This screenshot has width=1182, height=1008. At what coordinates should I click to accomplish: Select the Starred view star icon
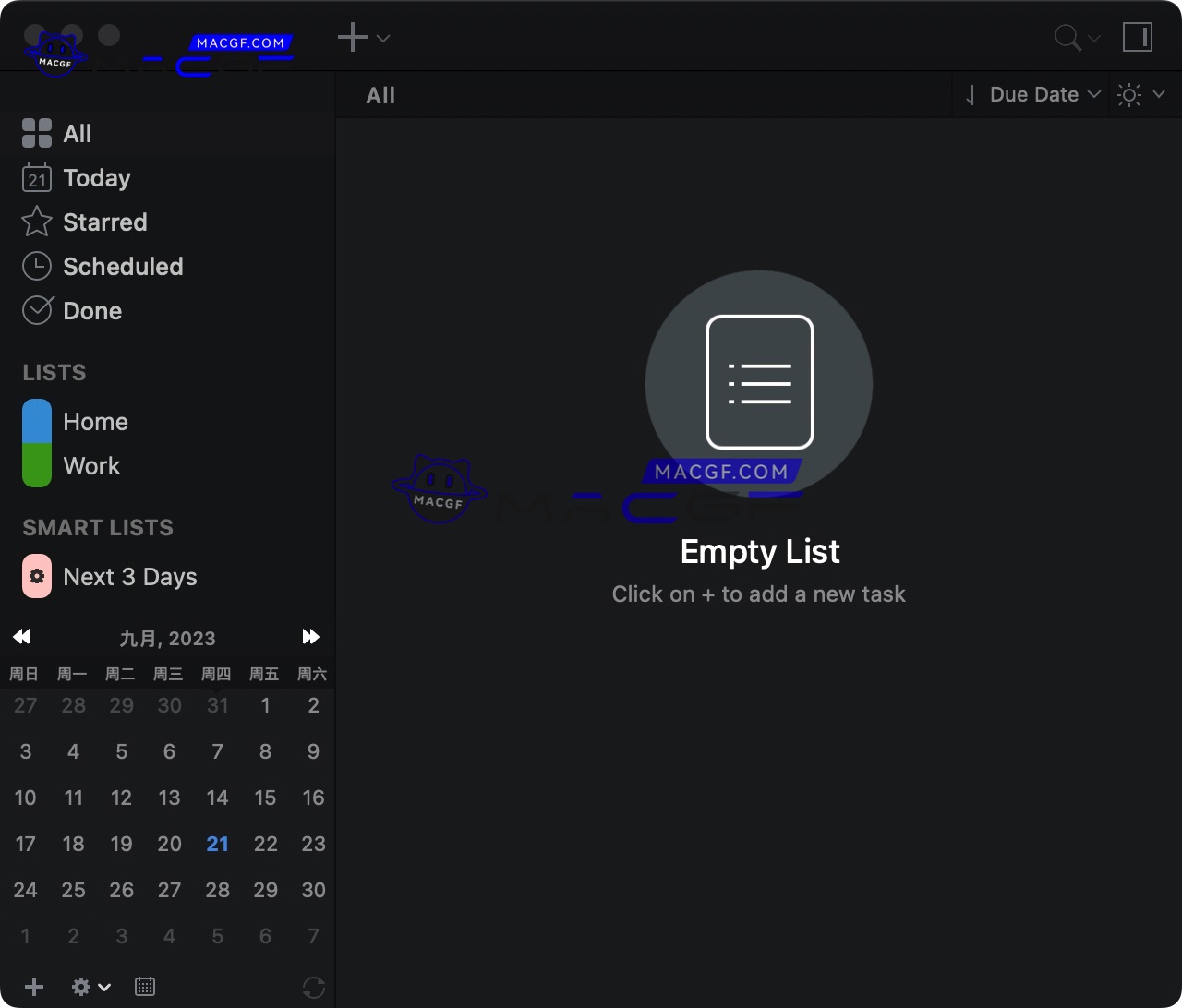pos(37,222)
